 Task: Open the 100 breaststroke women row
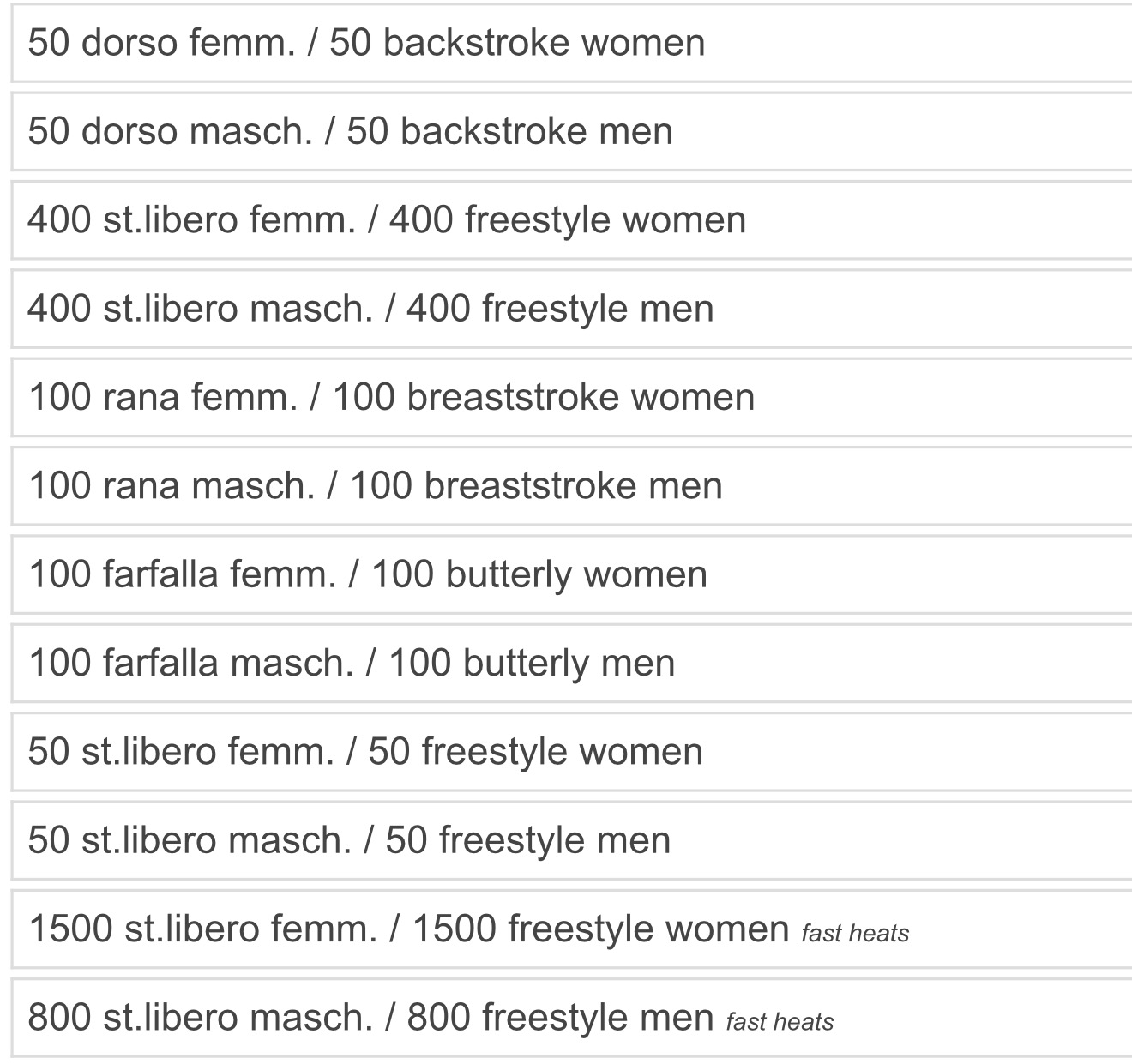point(391,398)
